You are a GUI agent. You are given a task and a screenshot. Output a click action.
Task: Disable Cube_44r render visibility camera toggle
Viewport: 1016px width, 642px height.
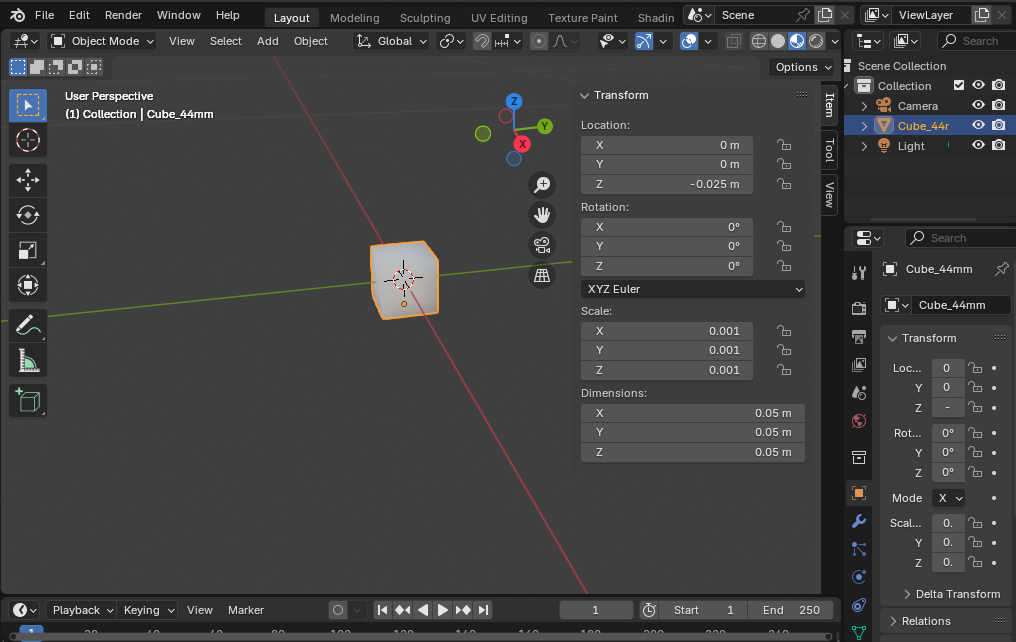(x=996, y=125)
